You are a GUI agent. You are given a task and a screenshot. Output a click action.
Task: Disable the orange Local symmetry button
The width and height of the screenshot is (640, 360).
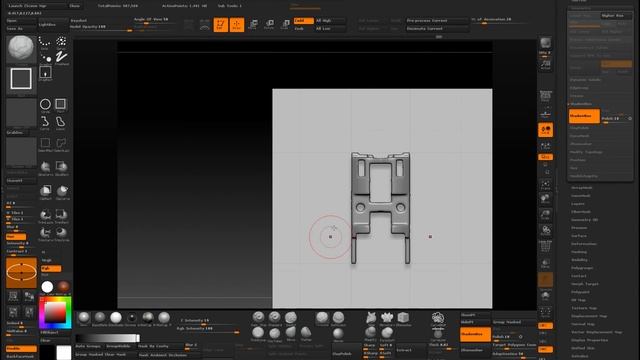545,130
